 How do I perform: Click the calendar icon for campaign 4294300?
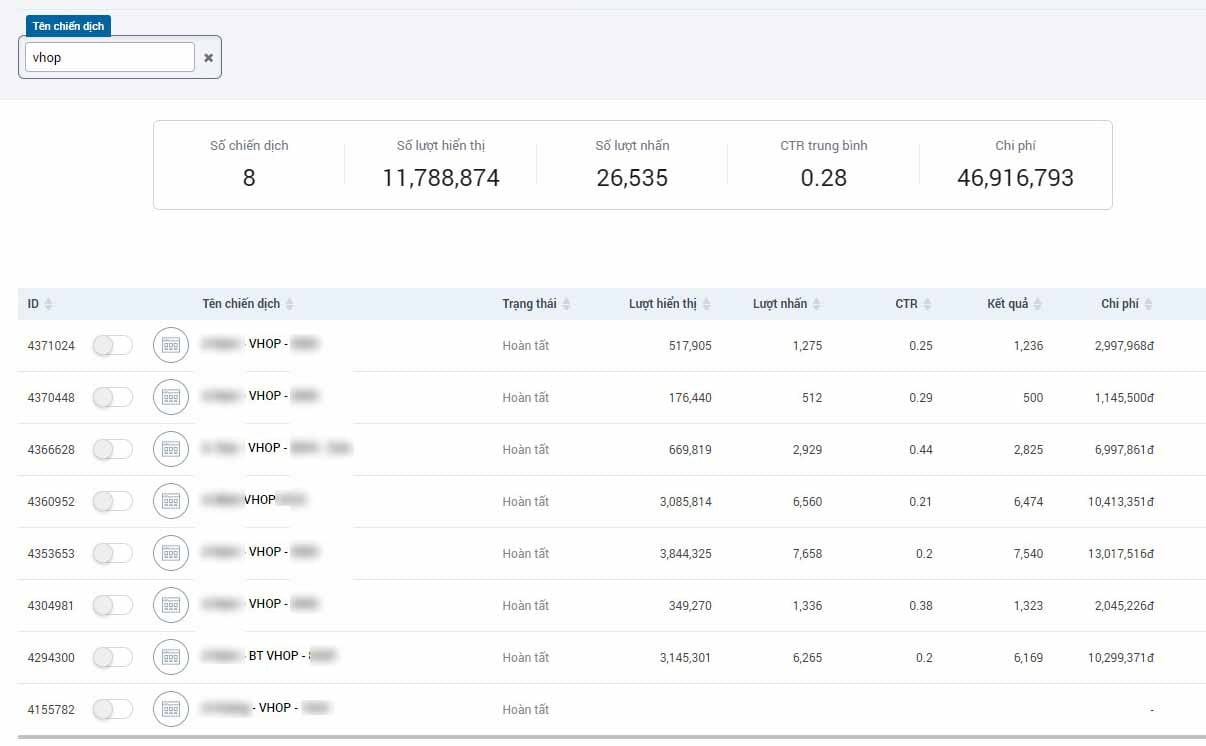(170, 657)
